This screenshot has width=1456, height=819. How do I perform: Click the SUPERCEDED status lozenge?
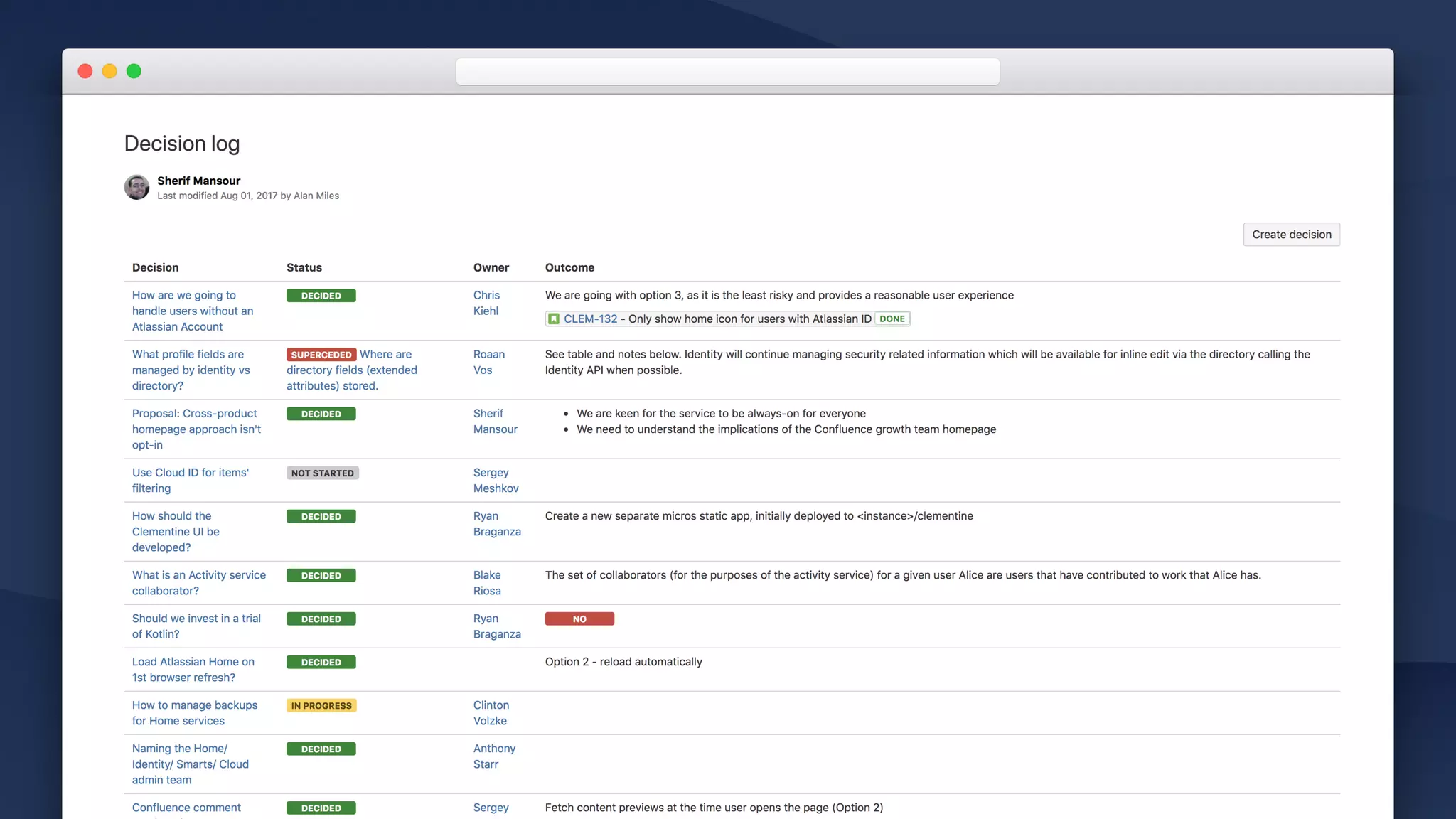(x=321, y=355)
